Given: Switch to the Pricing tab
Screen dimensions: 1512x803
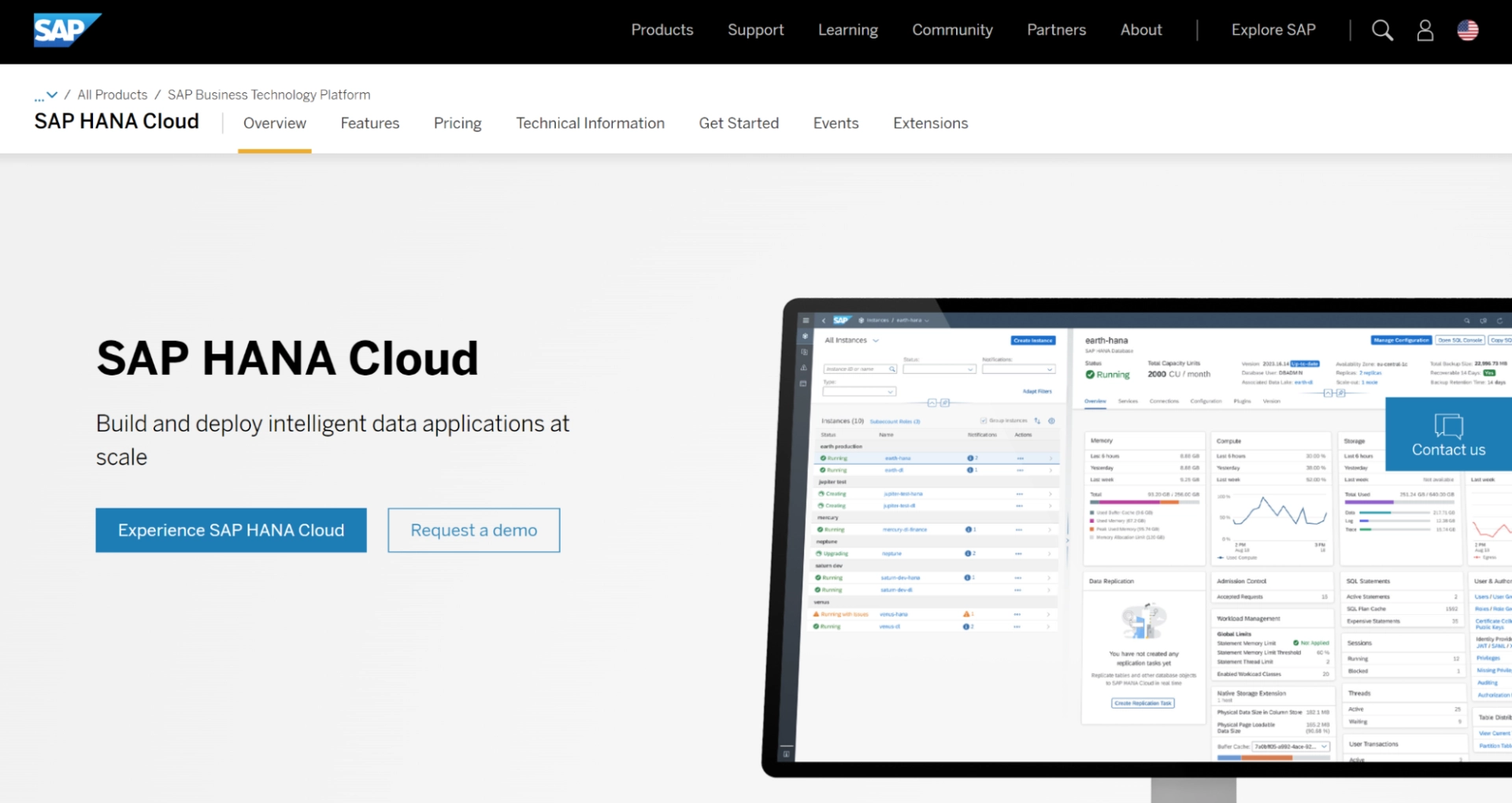Looking at the screenshot, I should click(x=457, y=124).
